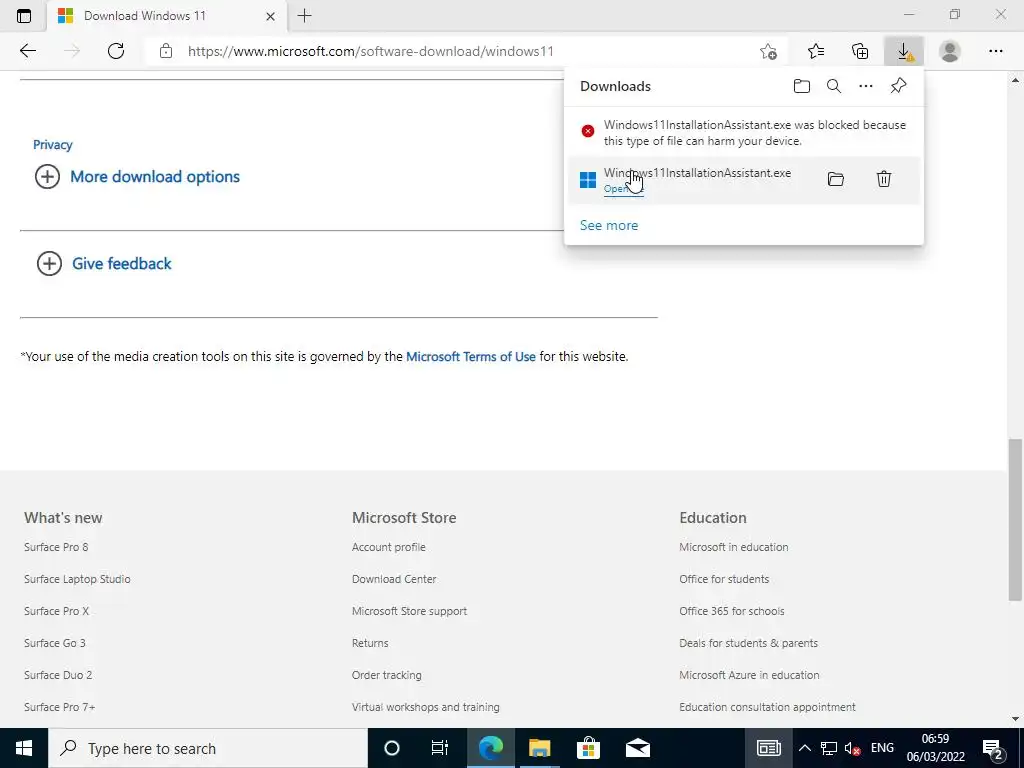Open Microsoft Azure in education link
1024x768 pixels.
point(749,675)
